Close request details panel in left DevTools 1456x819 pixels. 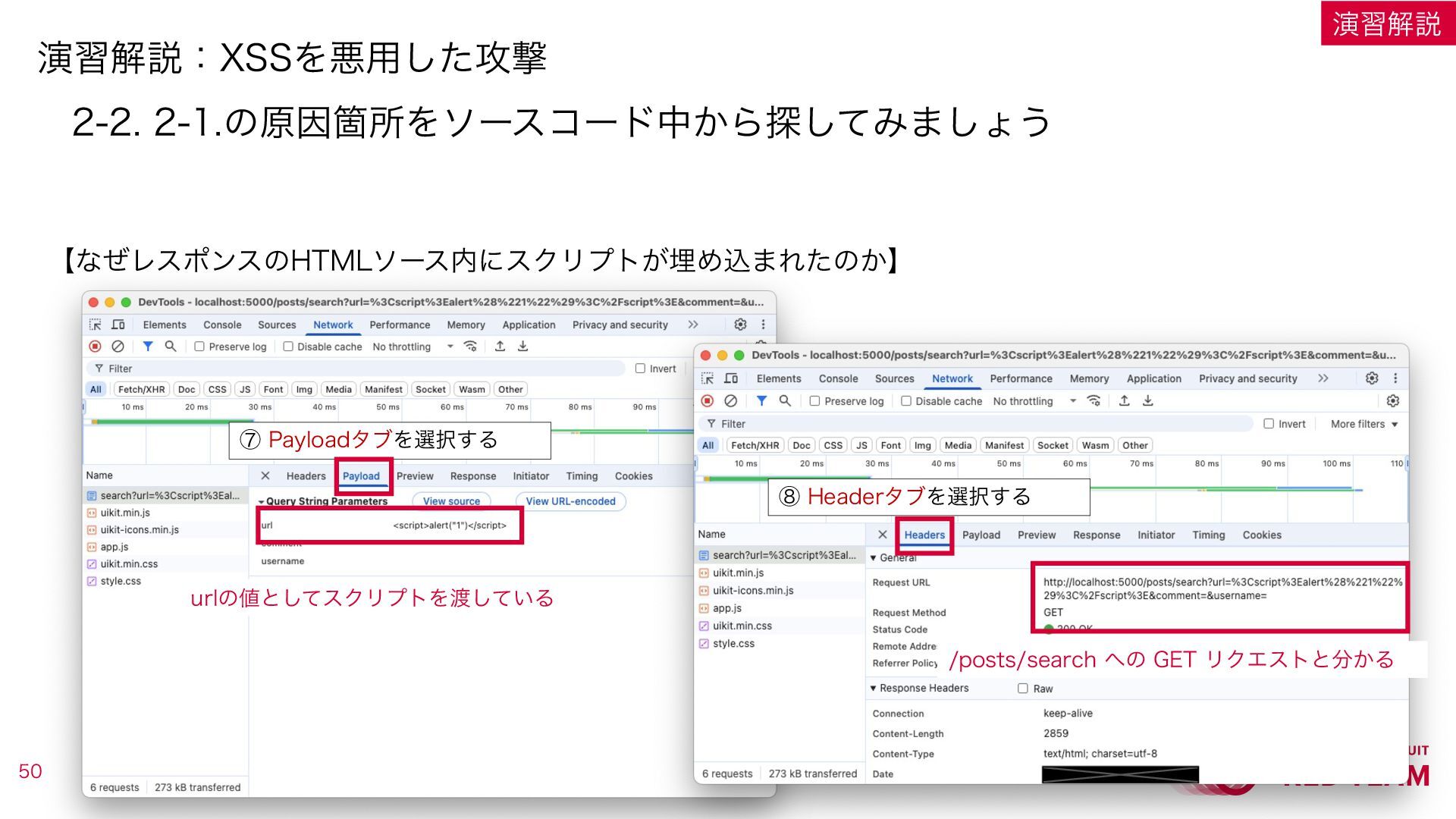[265, 476]
